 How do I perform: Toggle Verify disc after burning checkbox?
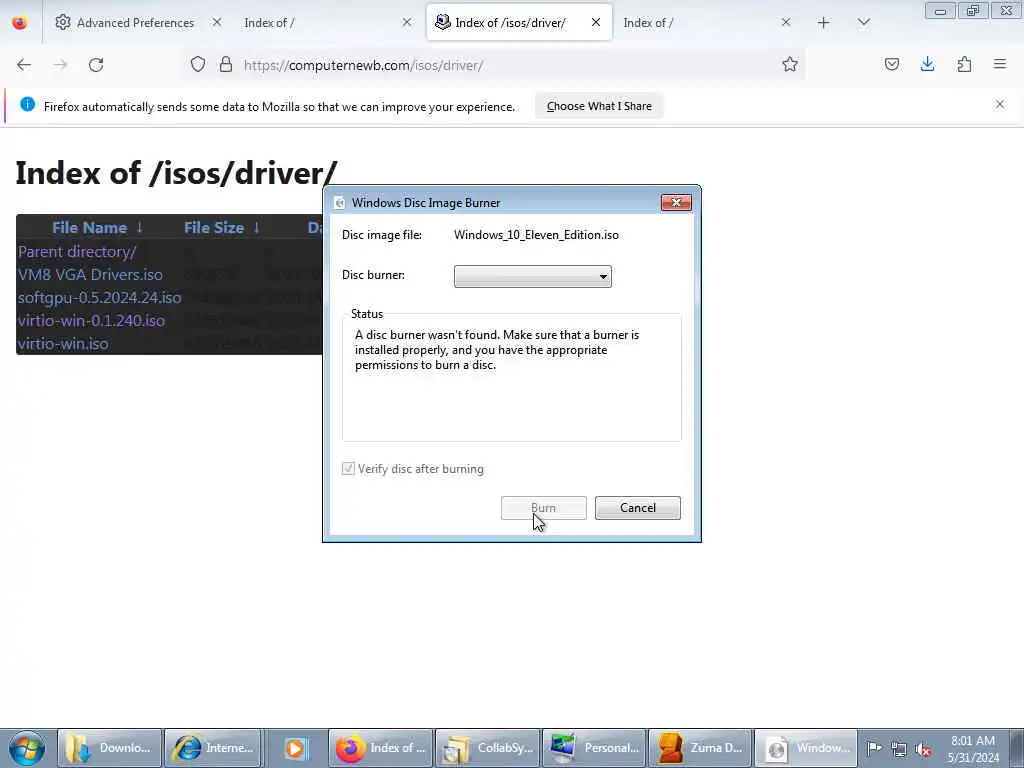pos(348,468)
